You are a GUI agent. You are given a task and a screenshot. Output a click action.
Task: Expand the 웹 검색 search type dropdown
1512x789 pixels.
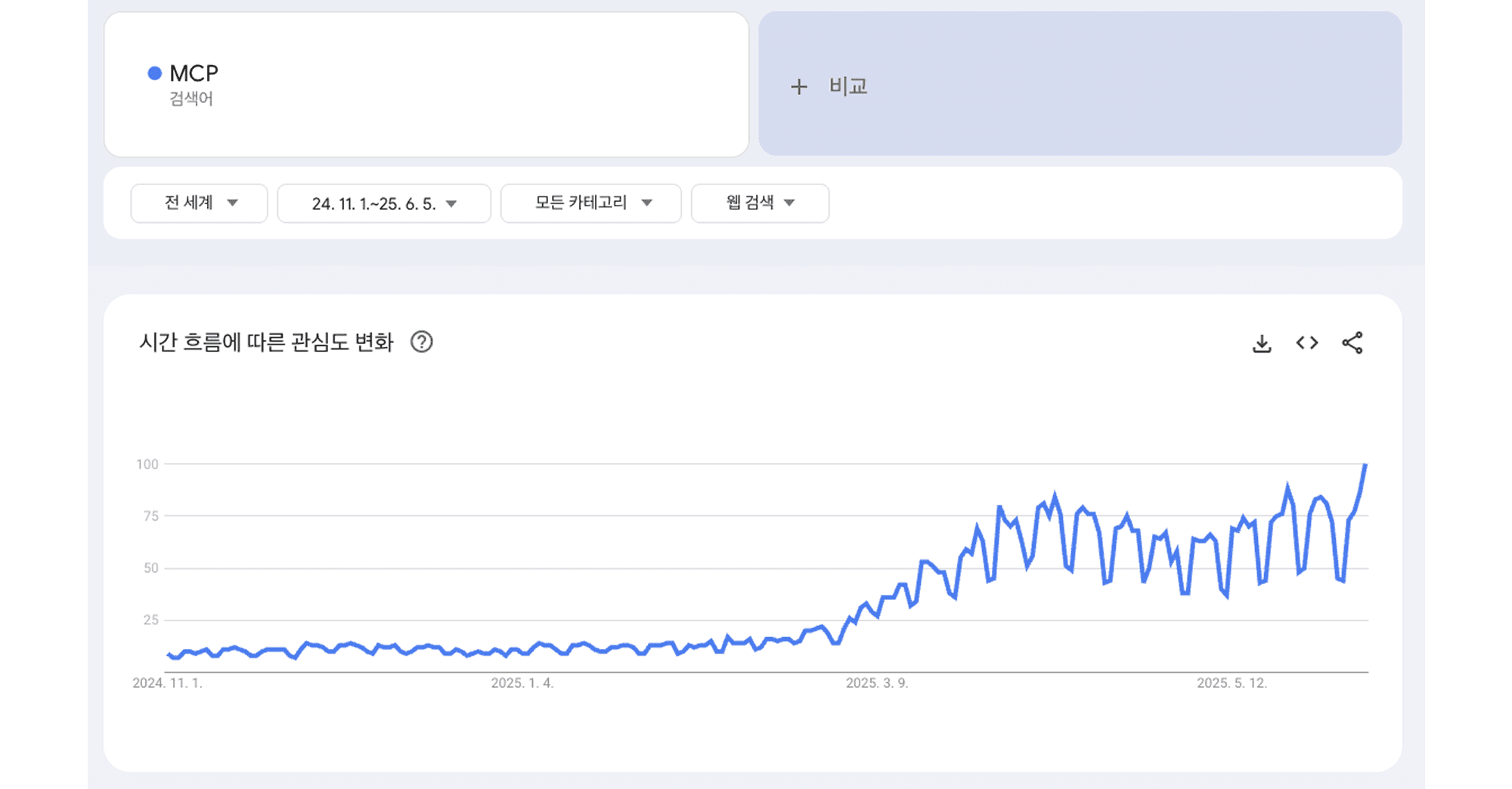760,203
